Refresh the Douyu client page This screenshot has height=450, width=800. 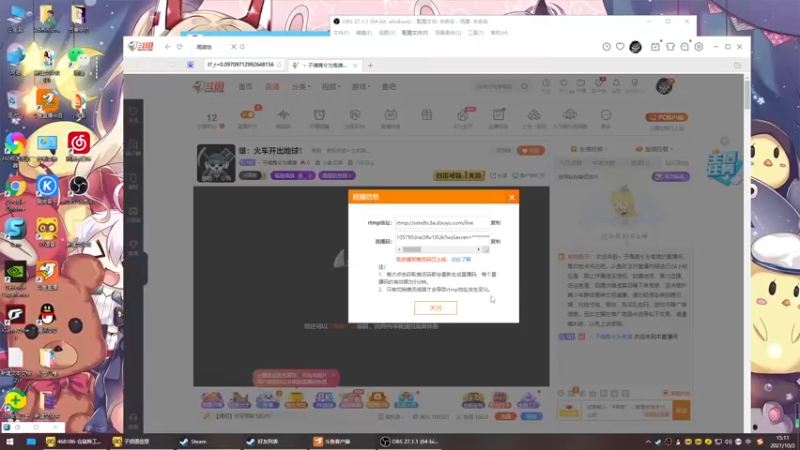(x=180, y=46)
